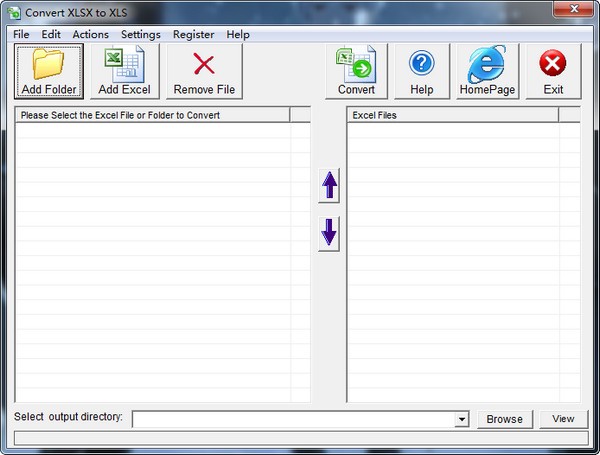
Task: Move file down with the down arrow
Action: pyautogui.click(x=329, y=233)
